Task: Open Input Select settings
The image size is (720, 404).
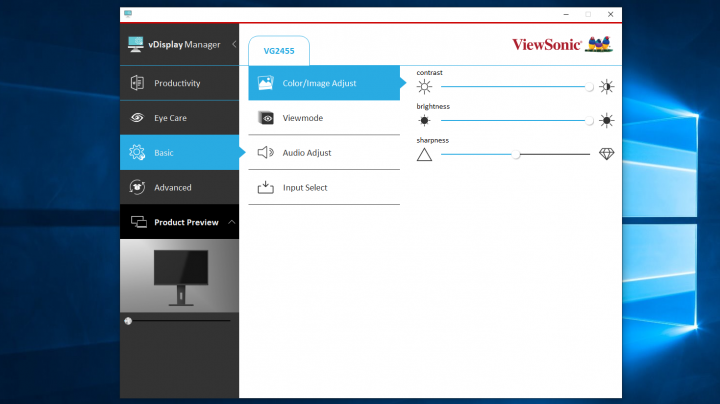Action: (324, 187)
